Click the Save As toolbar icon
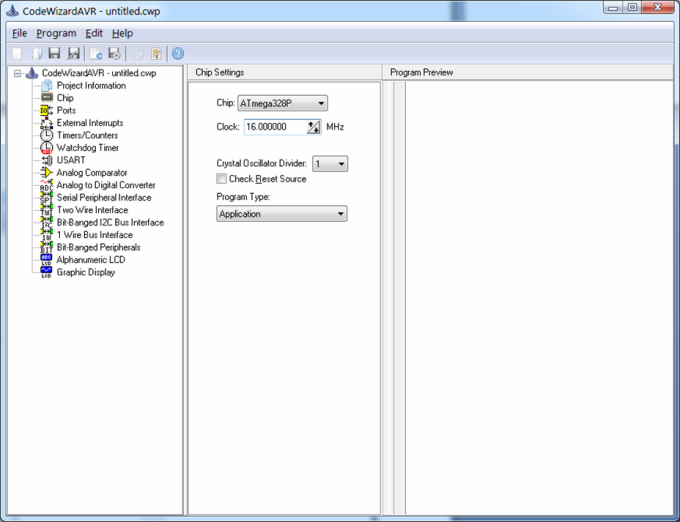Viewport: 680px width, 522px height. pyautogui.click(x=73, y=53)
